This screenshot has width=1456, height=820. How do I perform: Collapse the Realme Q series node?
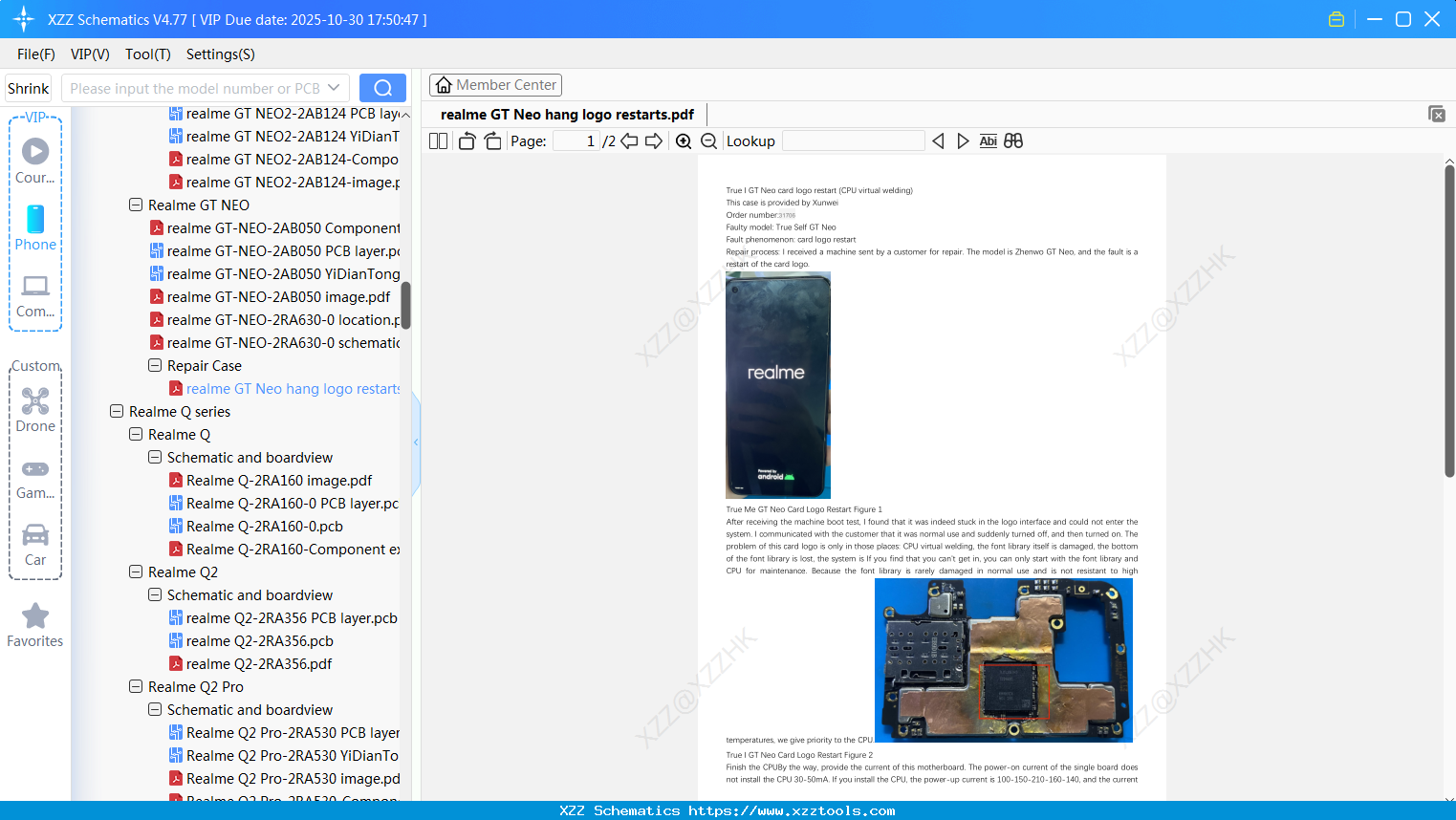coord(117,412)
